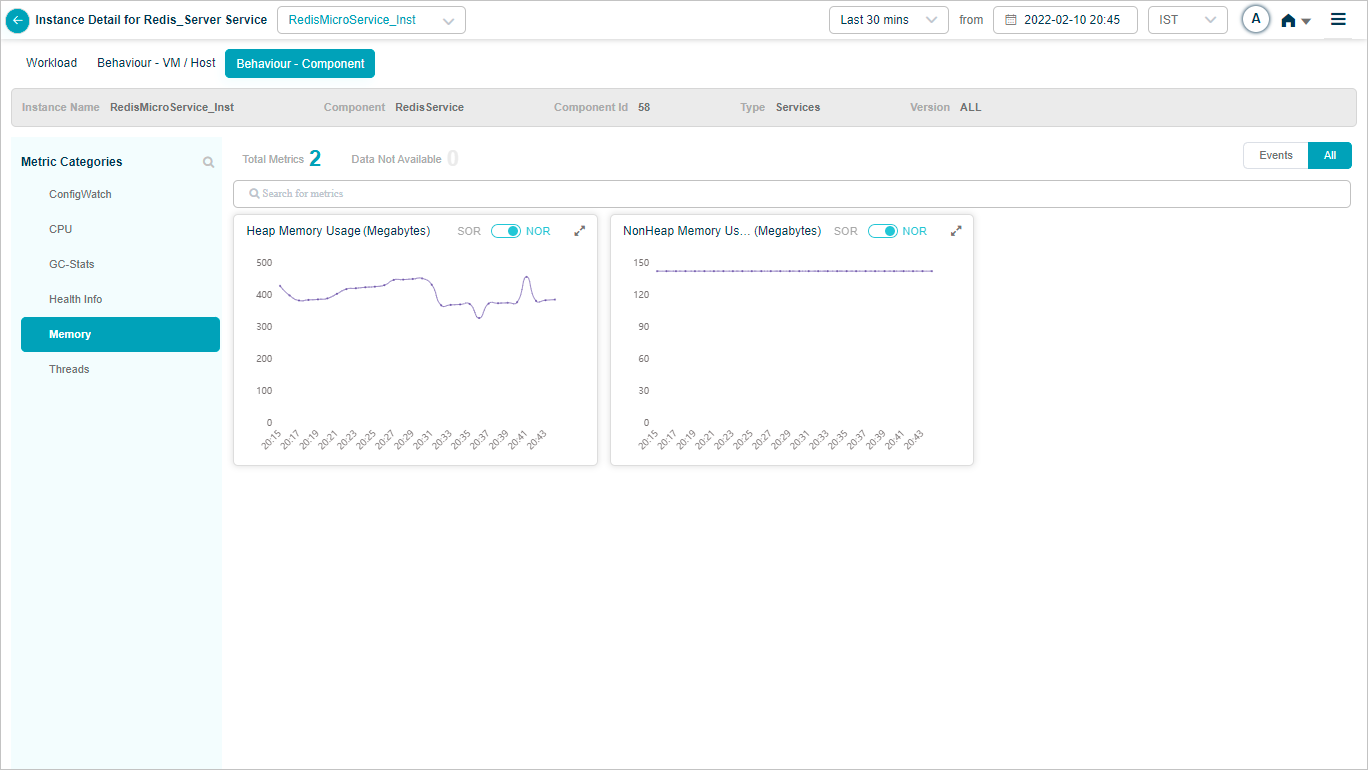Click Metric Categories search magnifier icon

coord(208,162)
